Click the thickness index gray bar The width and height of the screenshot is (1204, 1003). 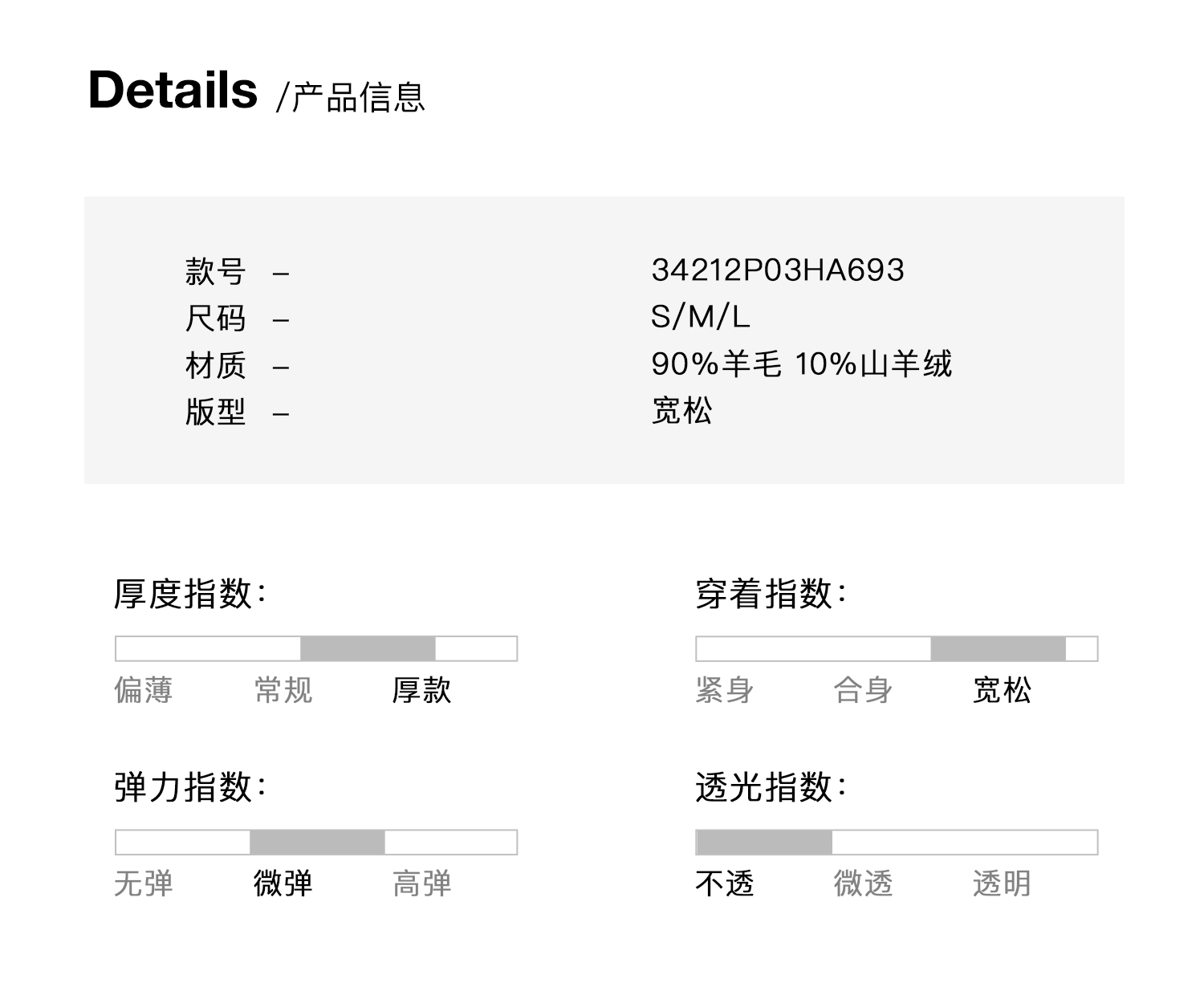coord(368,648)
